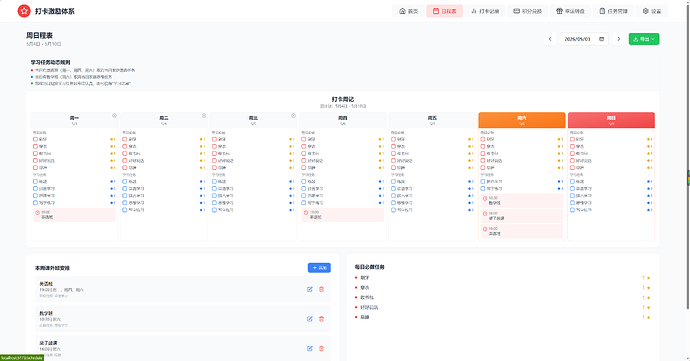The width and height of the screenshot is (690, 361).
Task: Tick 周一's last blue study-task checkbox
Action: click(35, 203)
